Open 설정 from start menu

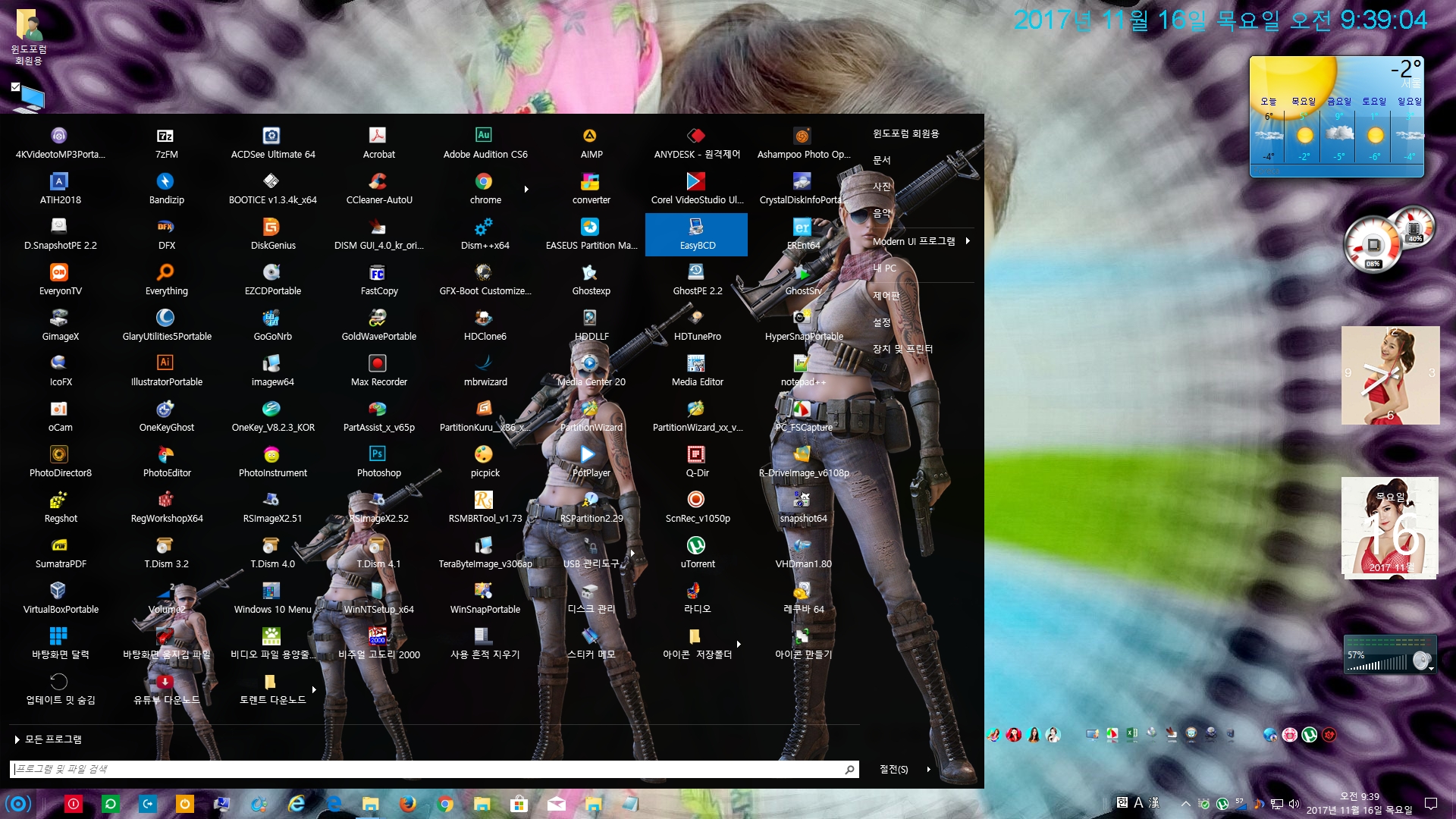[882, 322]
